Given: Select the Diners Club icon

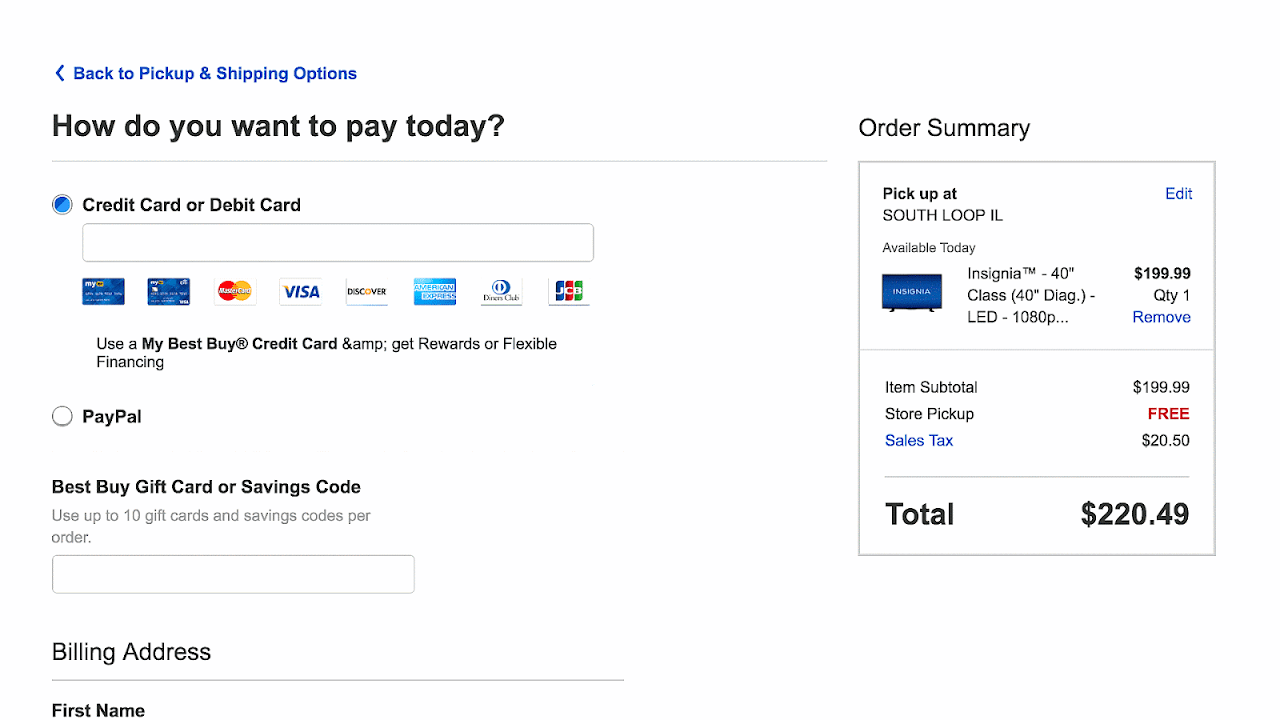Looking at the screenshot, I should (x=501, y=291).
